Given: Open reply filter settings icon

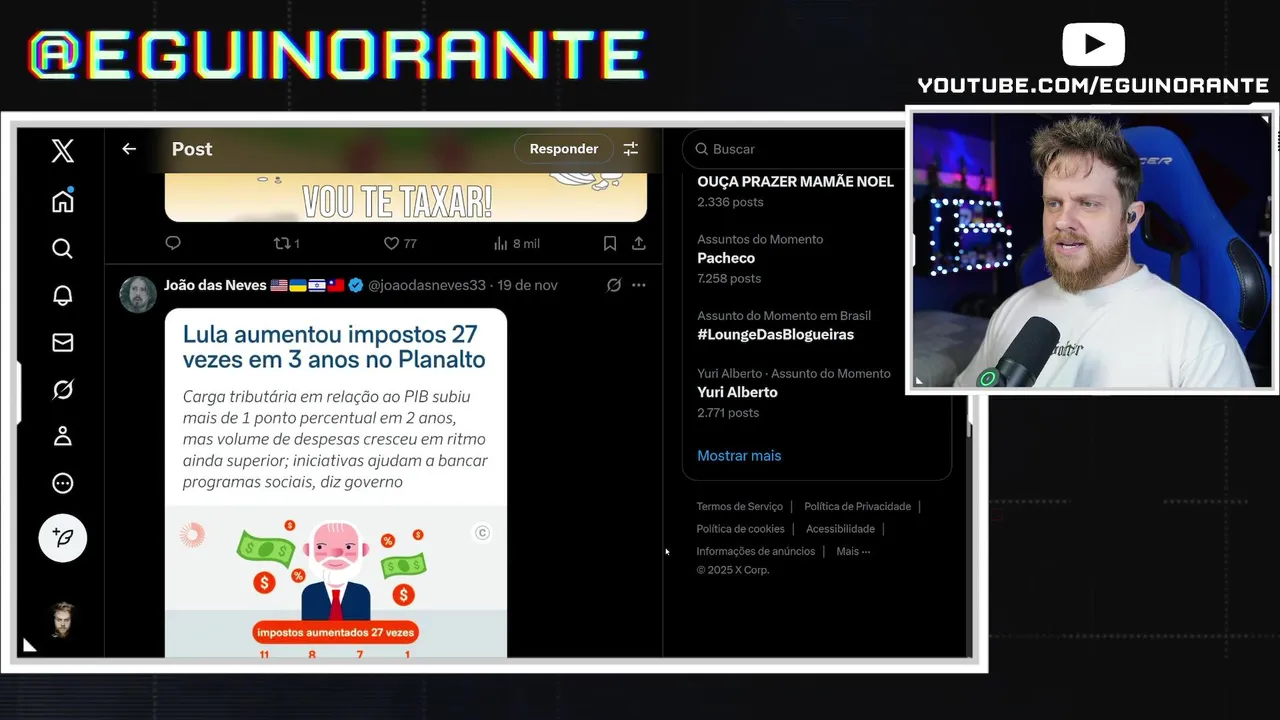Looking at the screenshot, I should pyautogui.click(x=631, y=149).
